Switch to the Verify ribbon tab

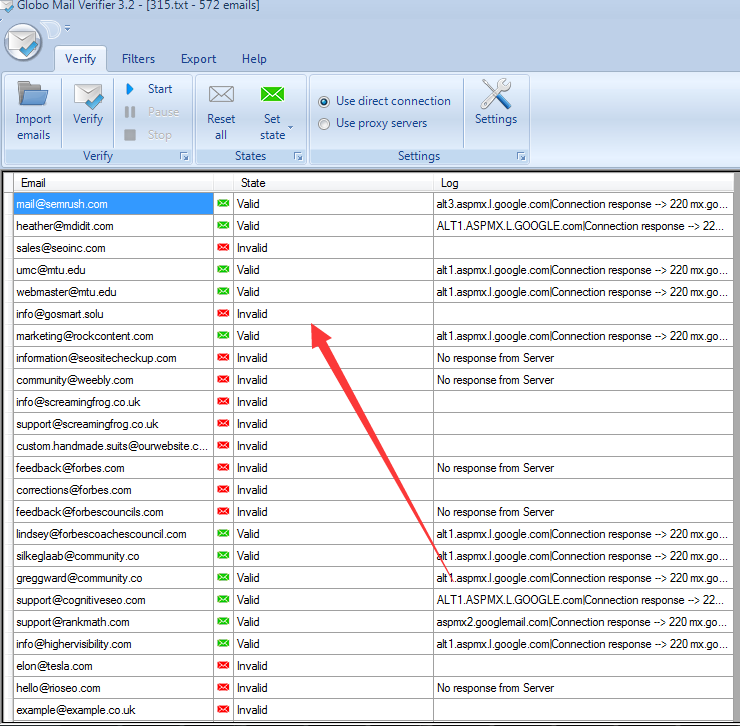[x=80, y=59]
